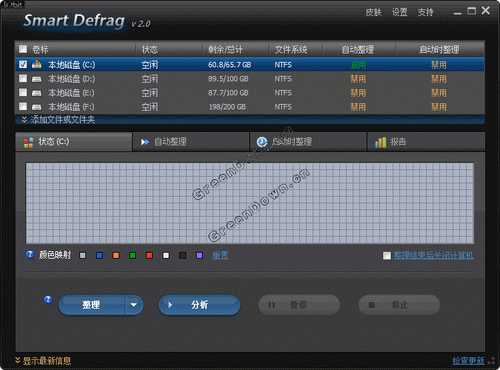Viewport: 500px width, 370px height.
Task: Click the double-arrow icon on 自动整理 tab
Action: point(145,142)
